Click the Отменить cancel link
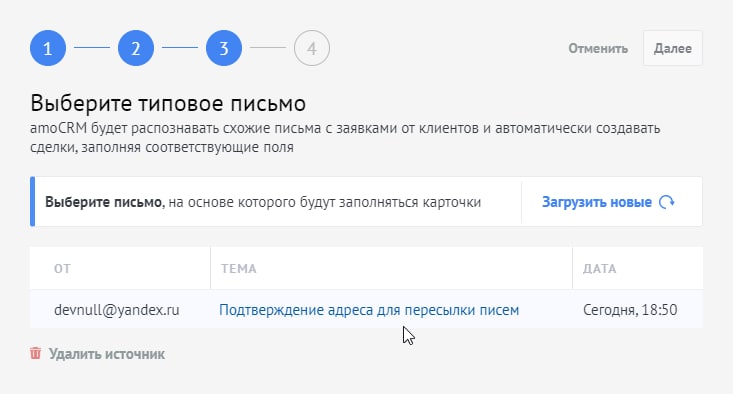733x394 pixels. 598,49
